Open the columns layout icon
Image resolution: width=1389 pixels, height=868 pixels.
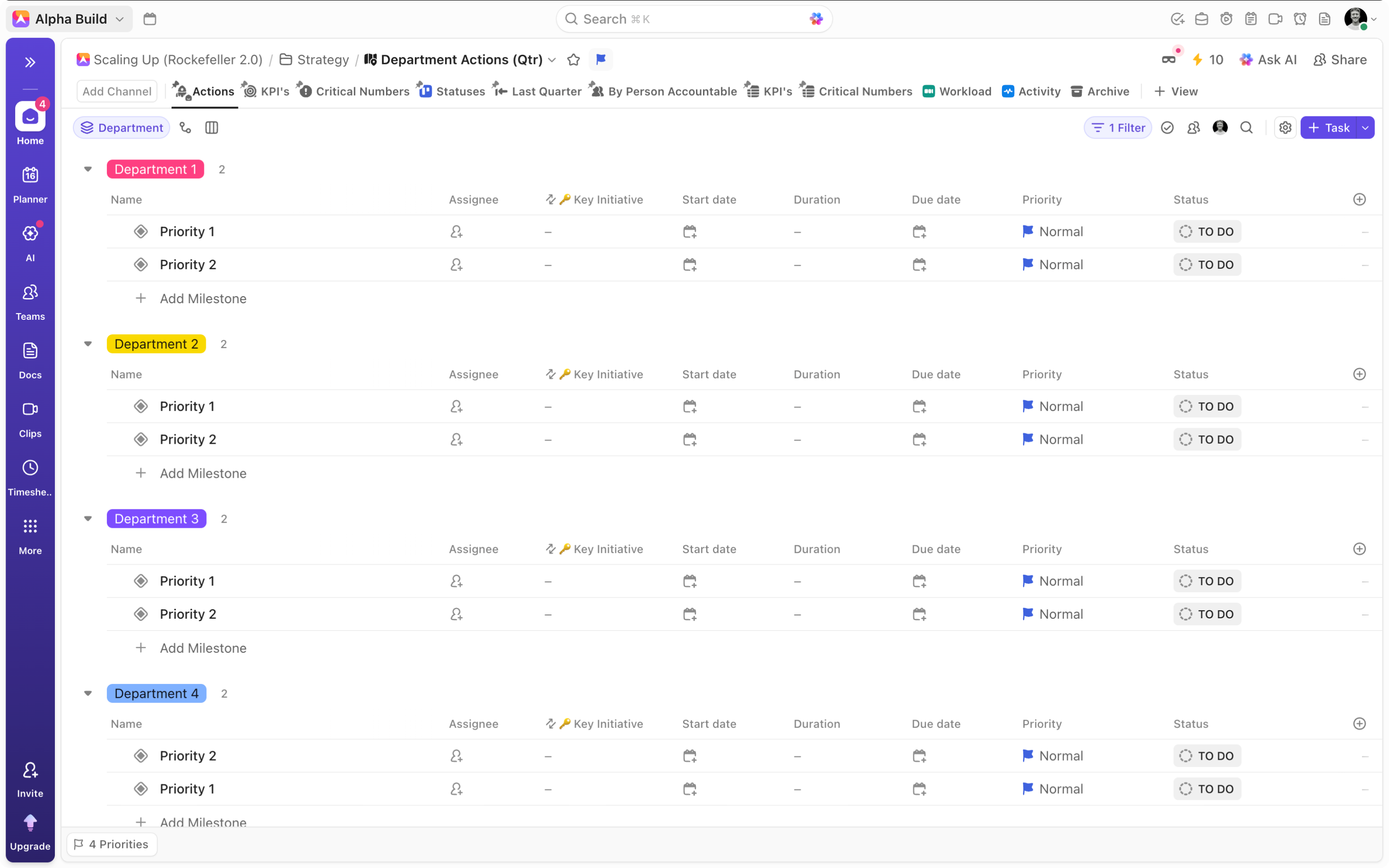coord(211,127)
